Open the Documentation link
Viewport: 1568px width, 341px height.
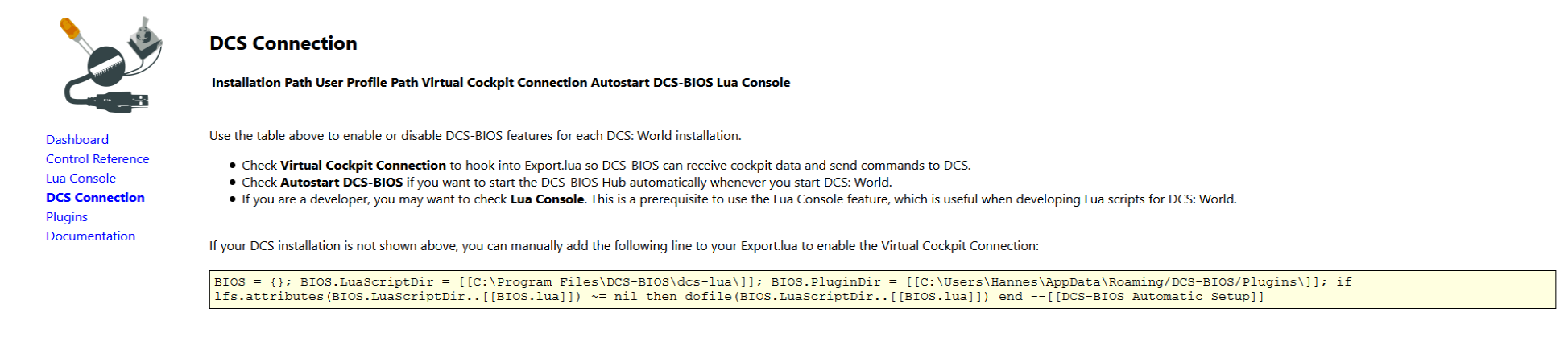click(90, 236)
